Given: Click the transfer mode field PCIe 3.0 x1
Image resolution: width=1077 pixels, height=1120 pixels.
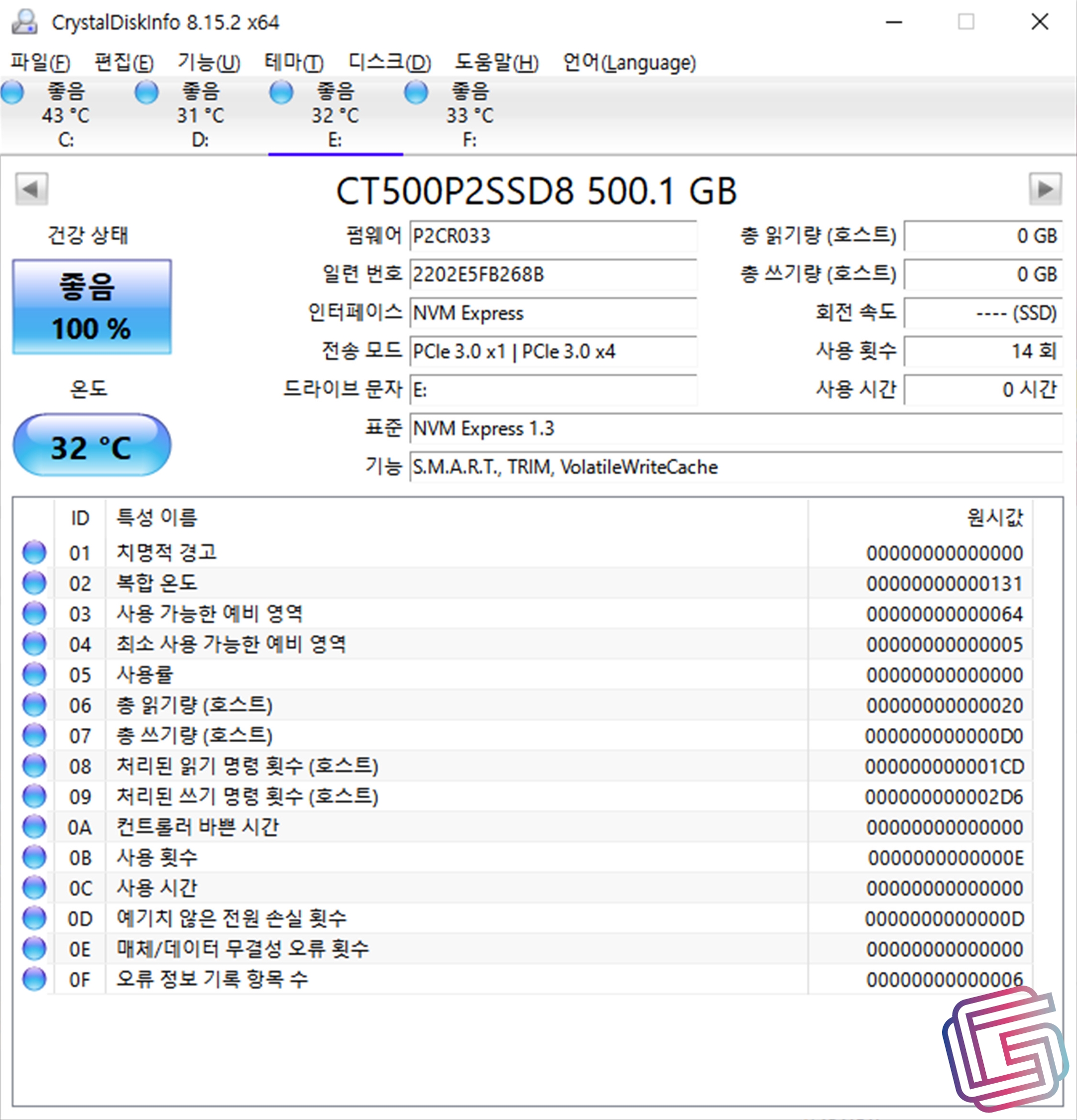Looking at the screenshot, I should tap(553, 351).
